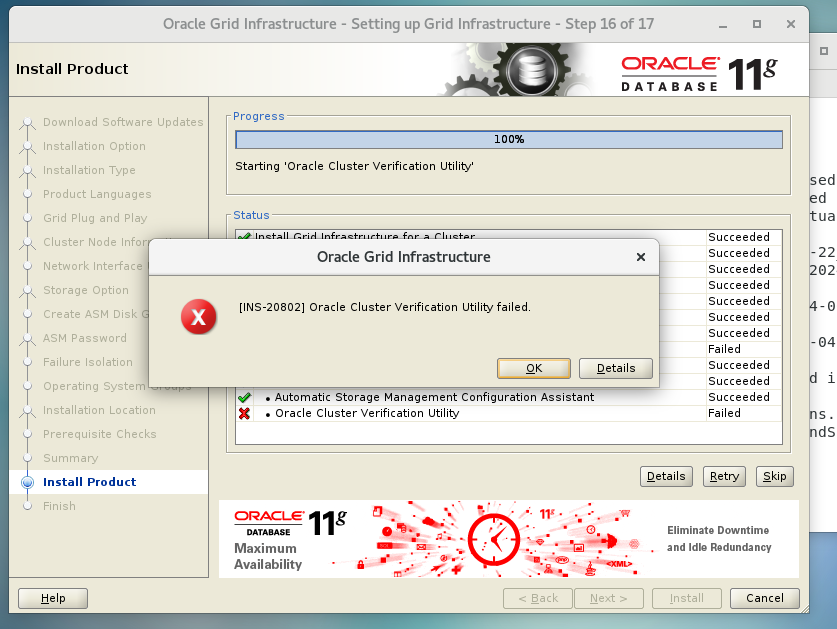This screenshot has width=837, height=629.
Task: Select the Installation Option step
Action: (x=94, y=146)
